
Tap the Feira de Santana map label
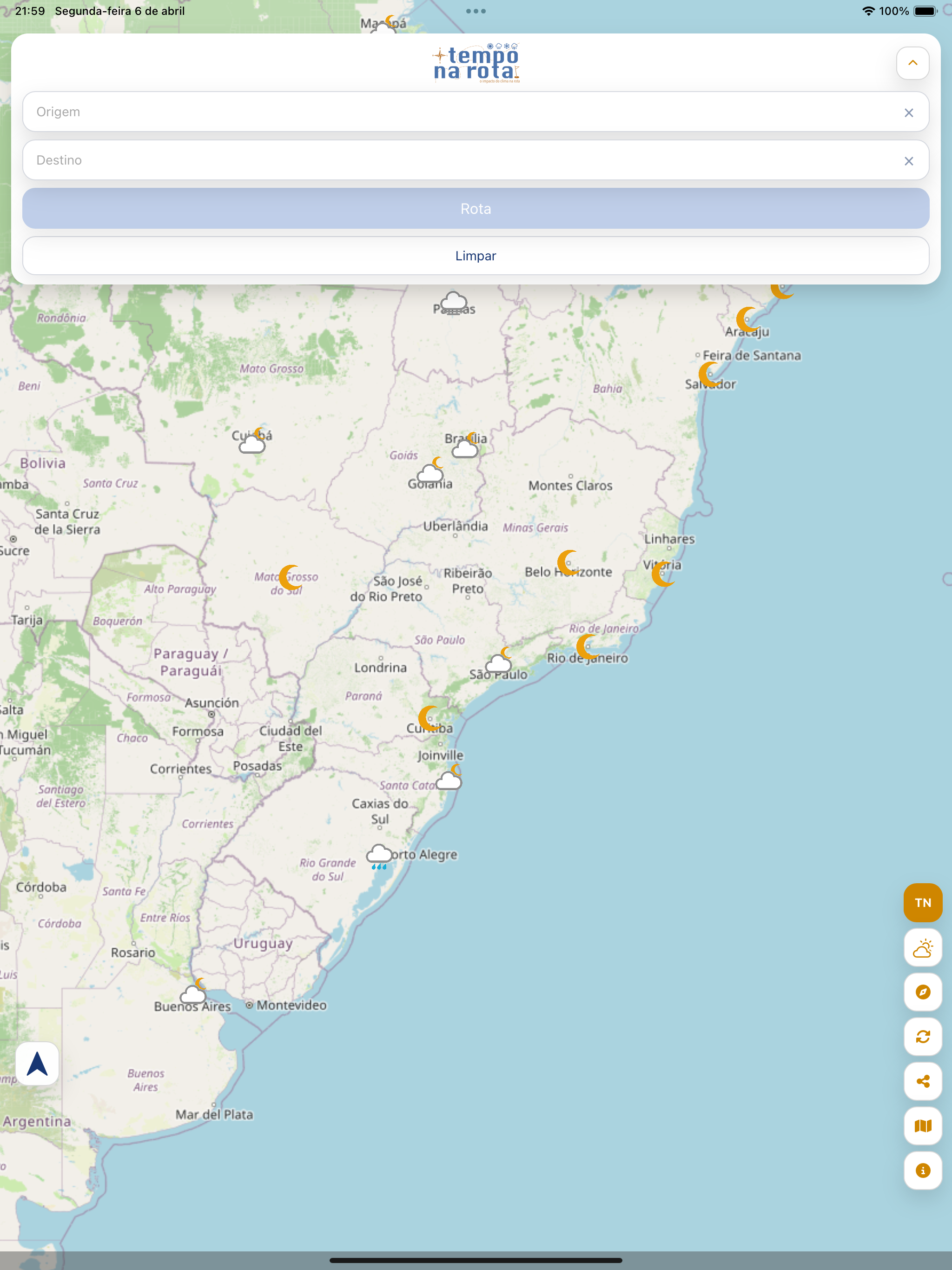(x=752, y=356)
